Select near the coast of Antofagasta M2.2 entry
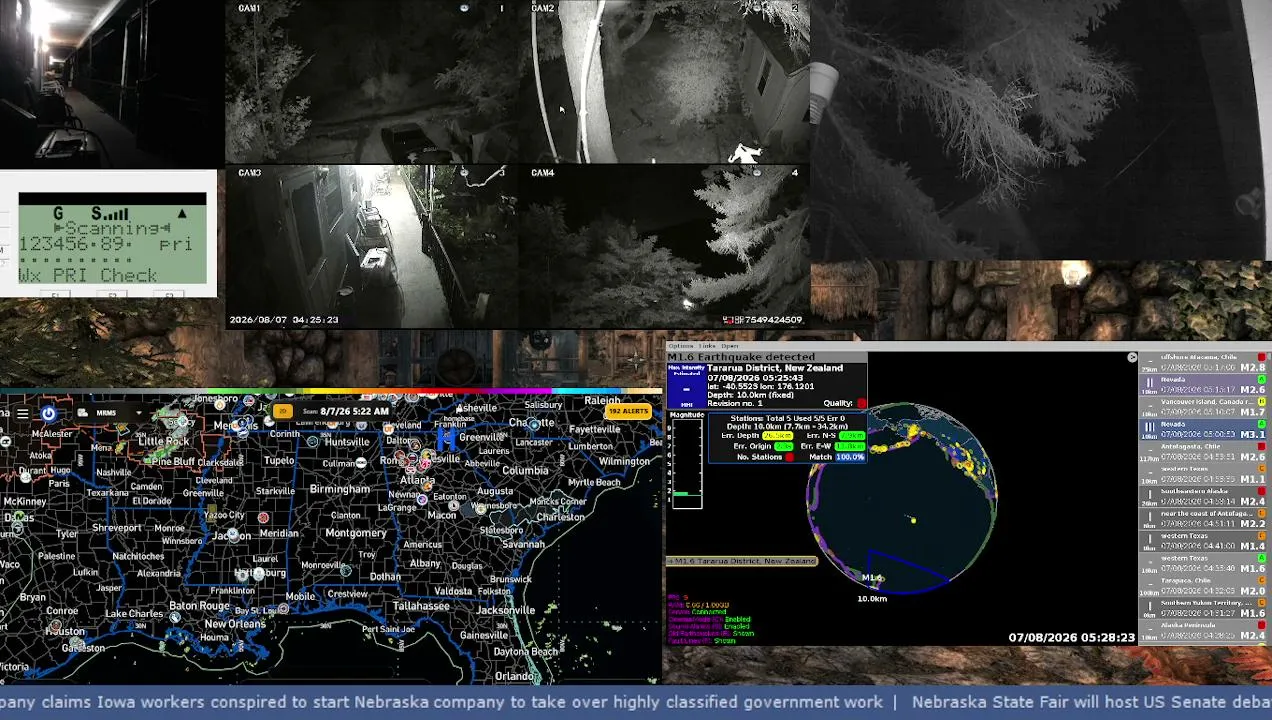The image size is (1272, 720). click(1203, 518)
